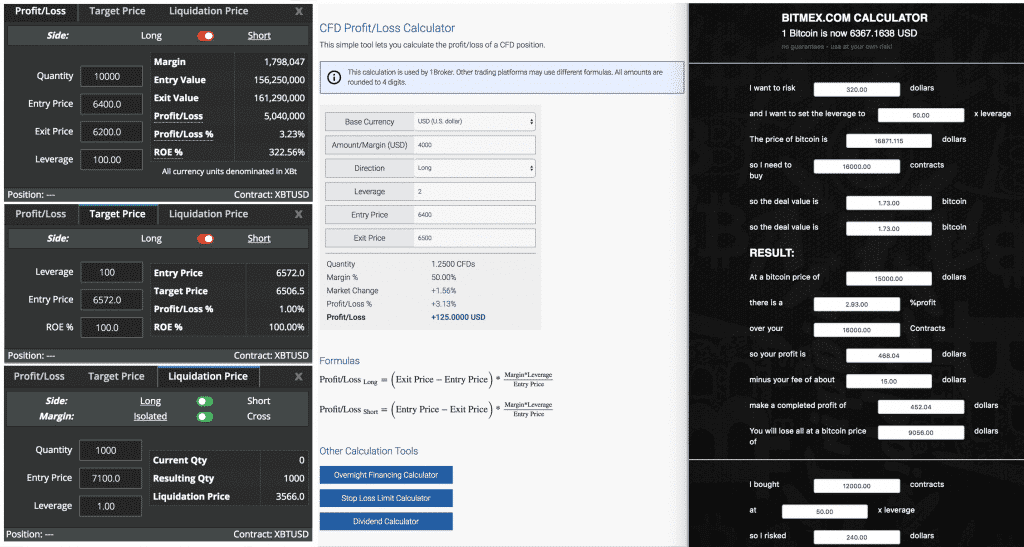1024x547 pixels.
Task: Open the Direction dropdown showing Long
Action: [475, 168]
